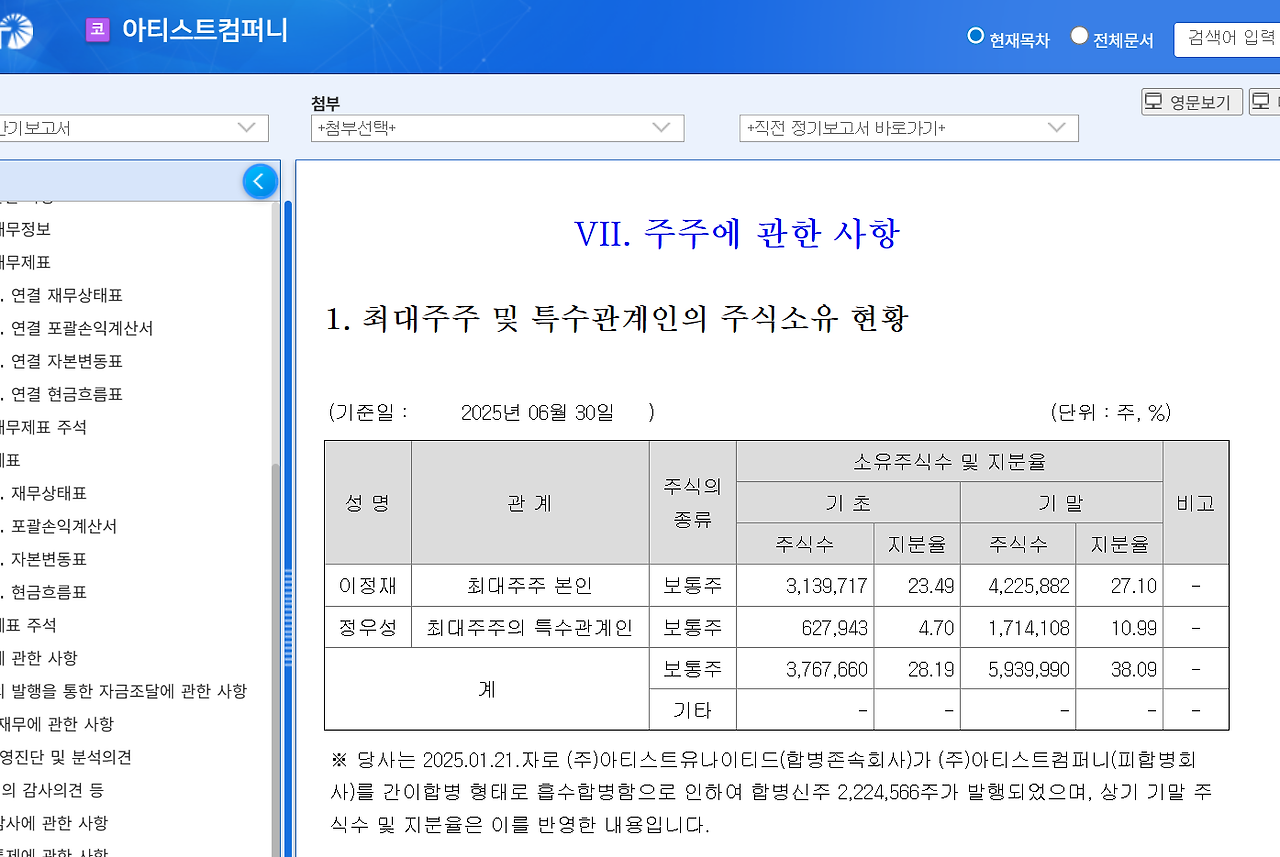Open 연결 자본변동표 in the contents tree

pos(62,361)
